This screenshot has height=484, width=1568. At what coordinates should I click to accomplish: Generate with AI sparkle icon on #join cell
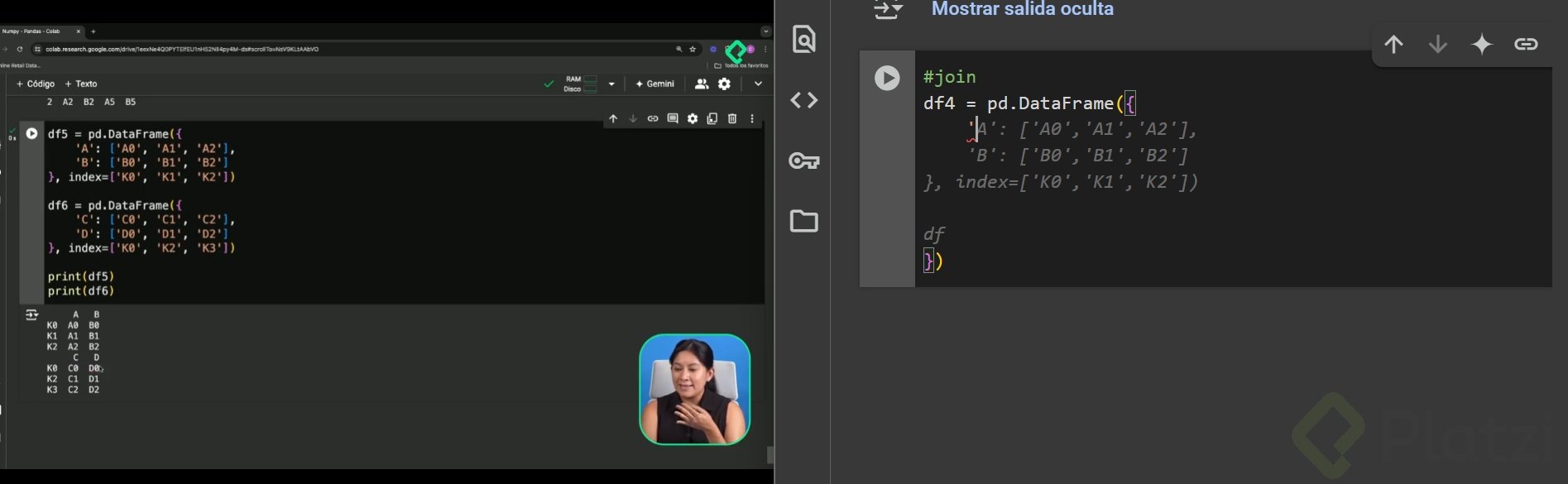pyautogui.click(x=1482, y=44)
